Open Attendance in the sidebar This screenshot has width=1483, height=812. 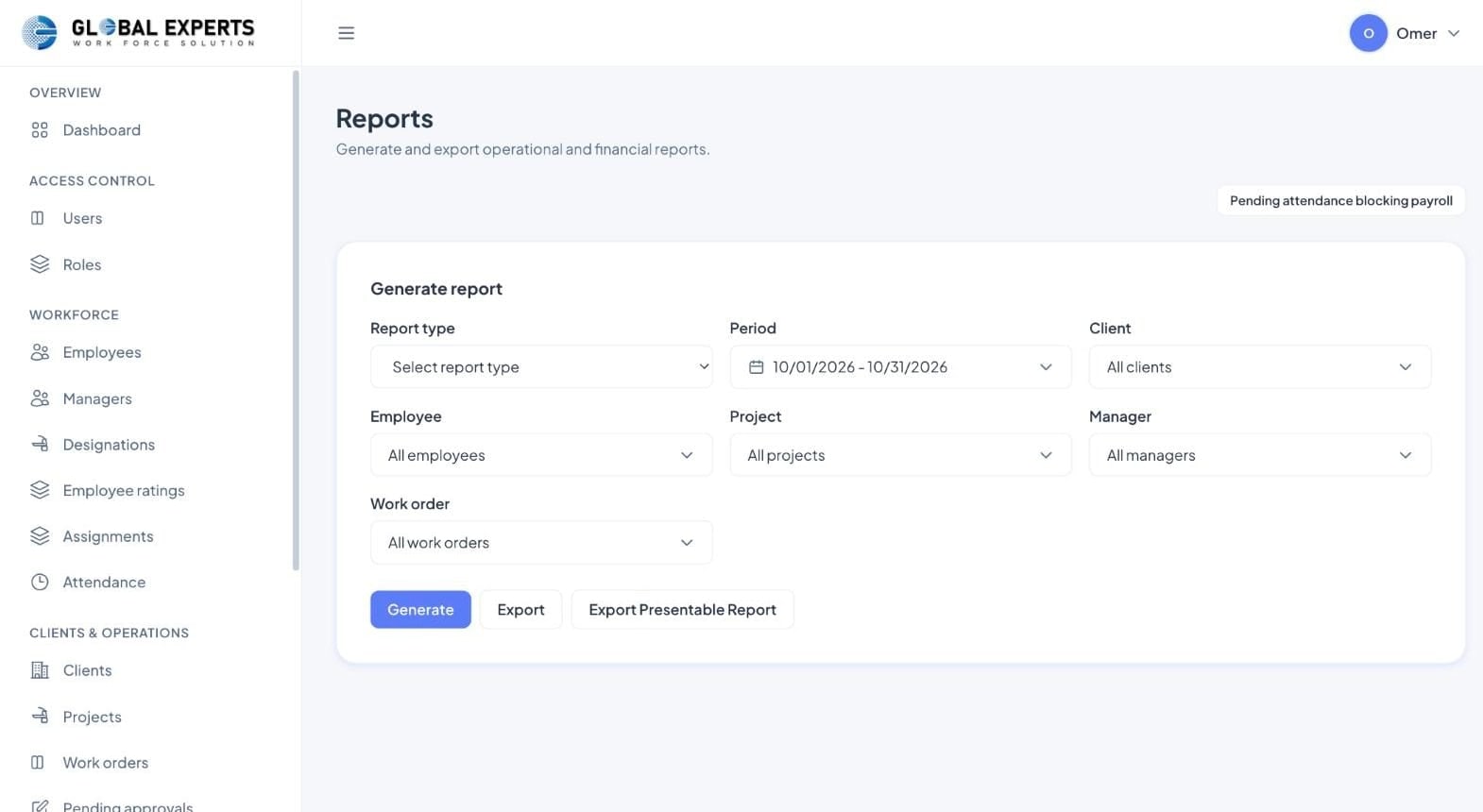click(104, 583)
